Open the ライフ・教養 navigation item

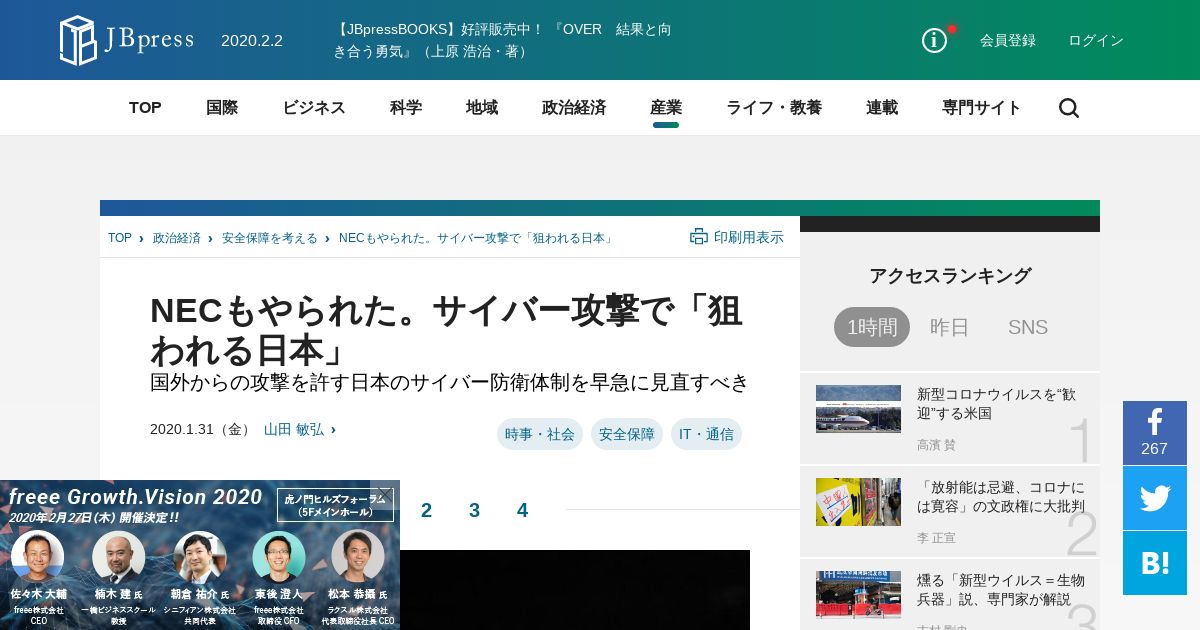click(x=774, y=108)
